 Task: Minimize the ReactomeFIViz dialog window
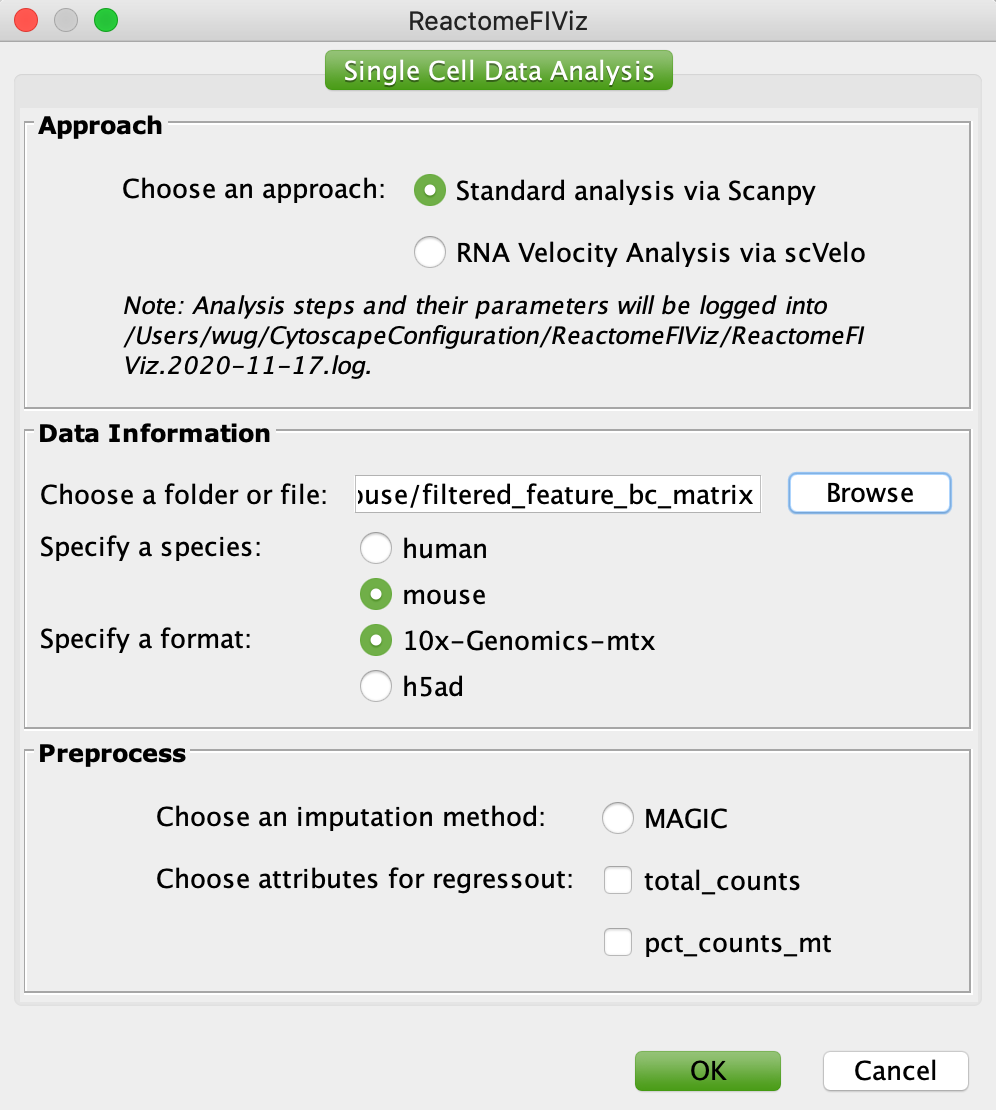coord(65,20)
